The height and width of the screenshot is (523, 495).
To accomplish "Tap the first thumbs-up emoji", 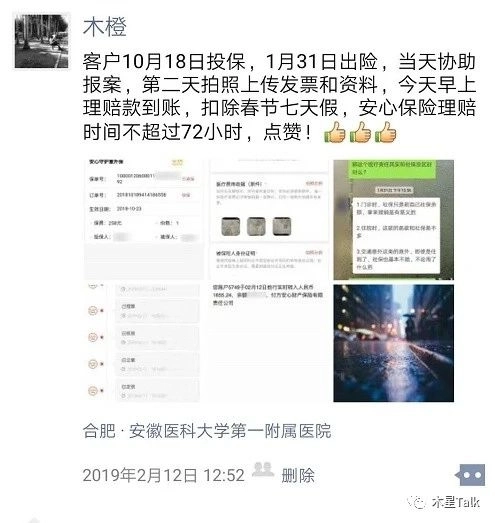I will coord(335,132).
